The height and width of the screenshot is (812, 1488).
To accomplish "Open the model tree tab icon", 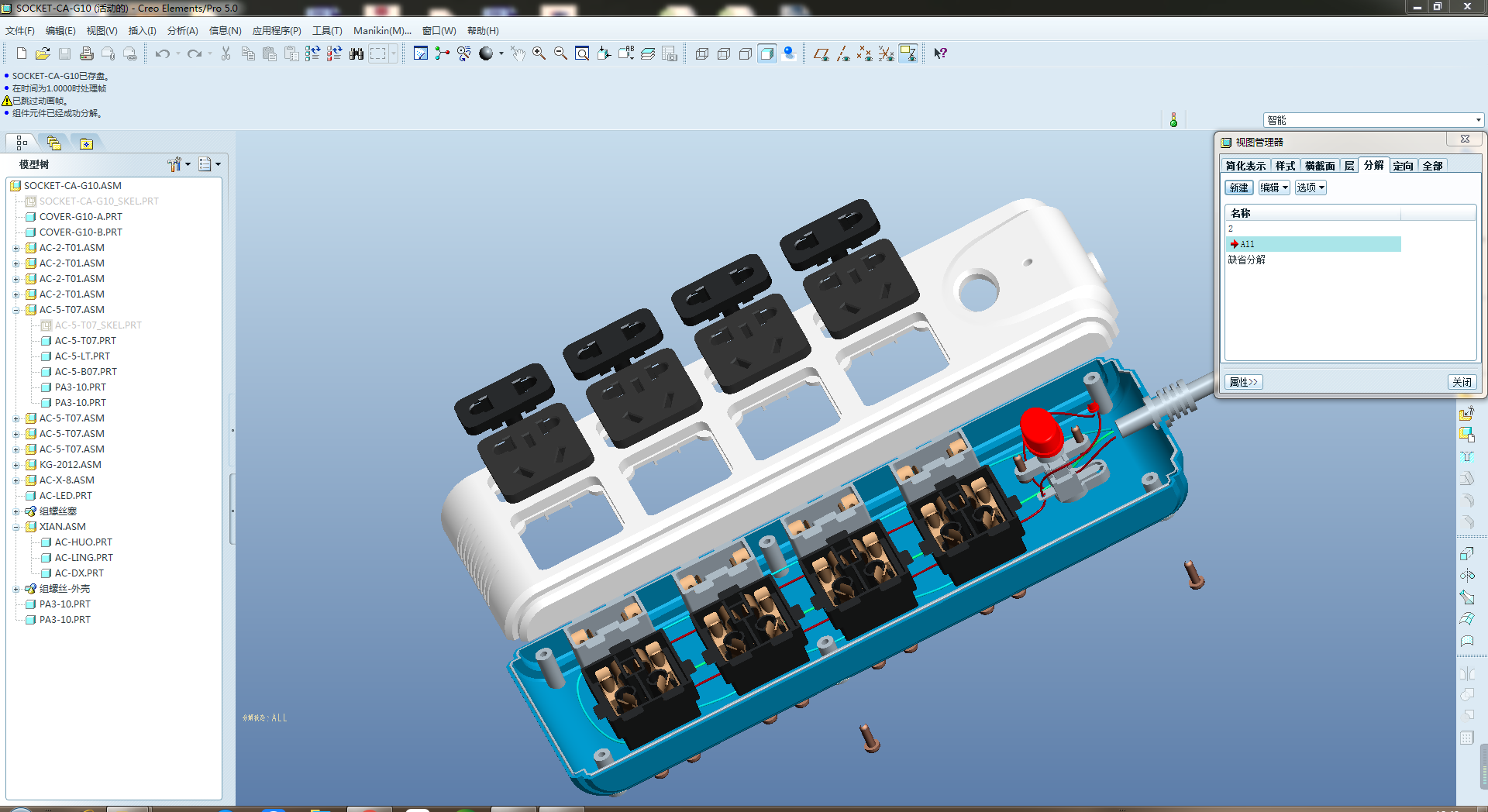I will point(22,143).
